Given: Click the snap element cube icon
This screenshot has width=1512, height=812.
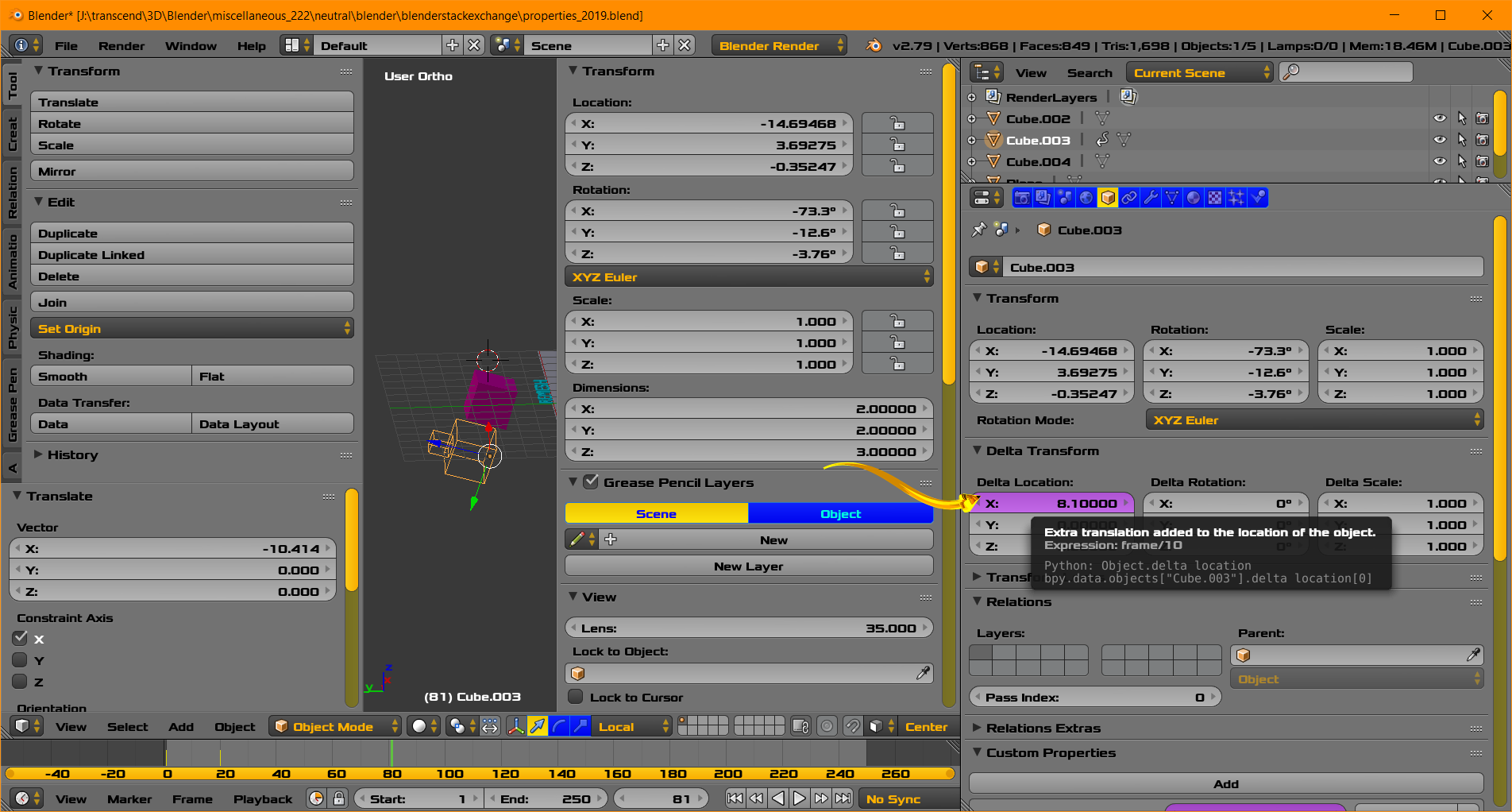Looking at the screenshot, I should pos(881,726).
